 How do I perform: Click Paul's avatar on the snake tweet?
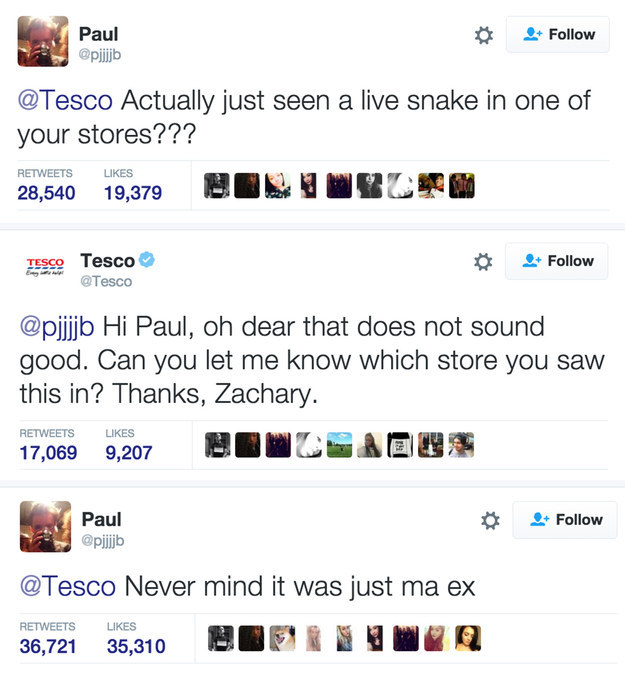pyautogui.click(x=43, y=41)
